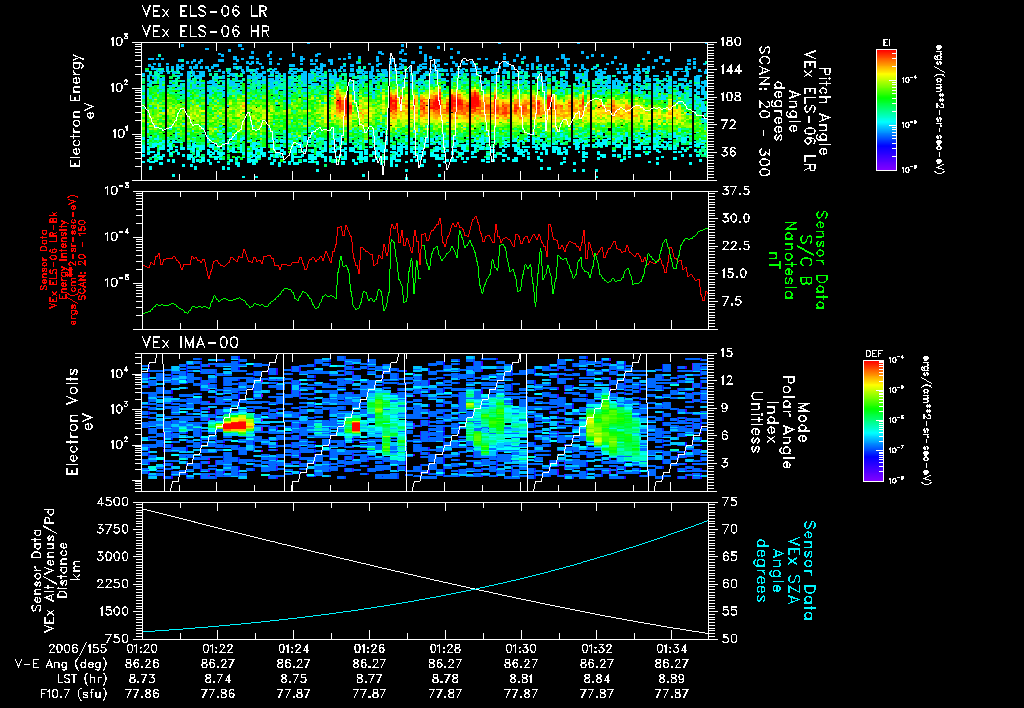Click the 01:28 time tick label

pos(445,649)
